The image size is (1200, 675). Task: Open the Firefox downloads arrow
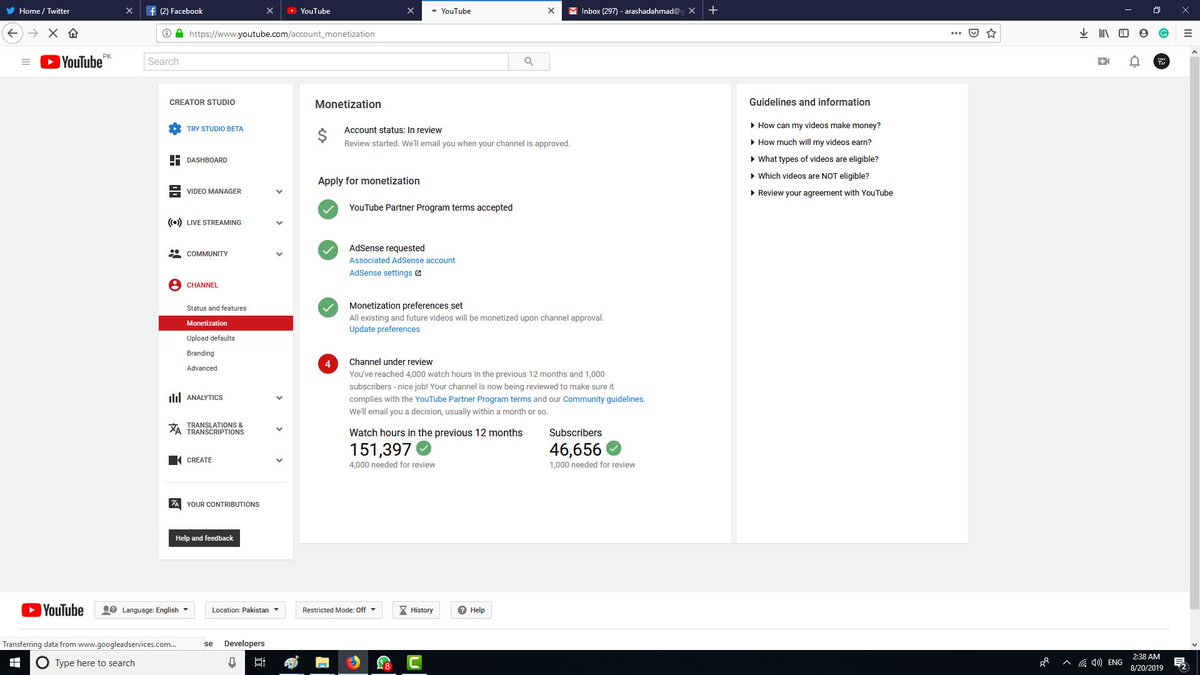pos(1084,33)
